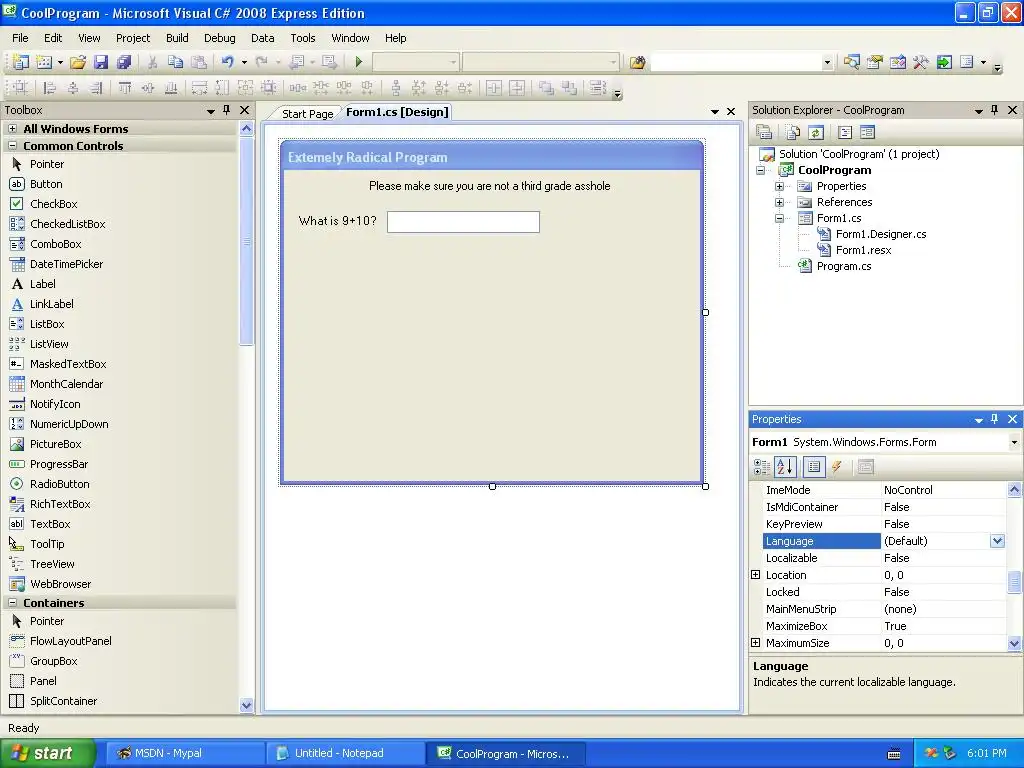
Task: Toggle auto-hide pin on Toolbox panel
Action: pos(226,110)
